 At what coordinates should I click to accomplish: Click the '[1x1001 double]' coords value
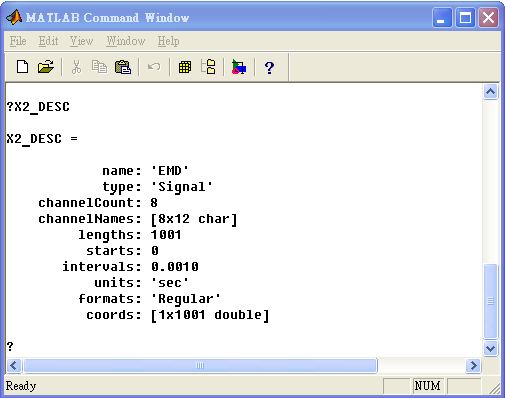pos(210,315)
